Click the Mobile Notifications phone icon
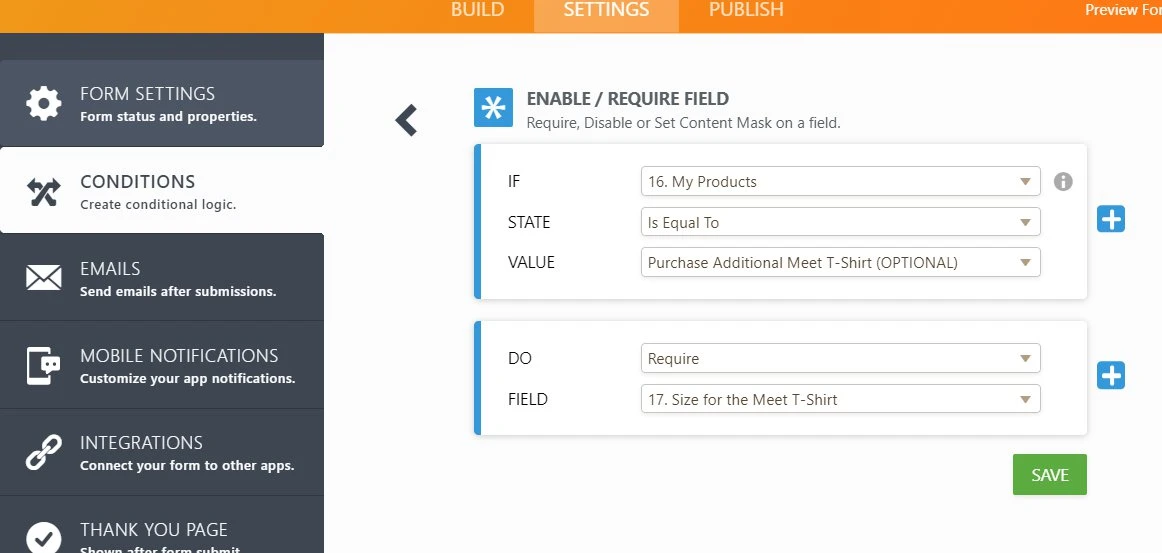This screenshot has width=1162, height=553. (44, 365)
